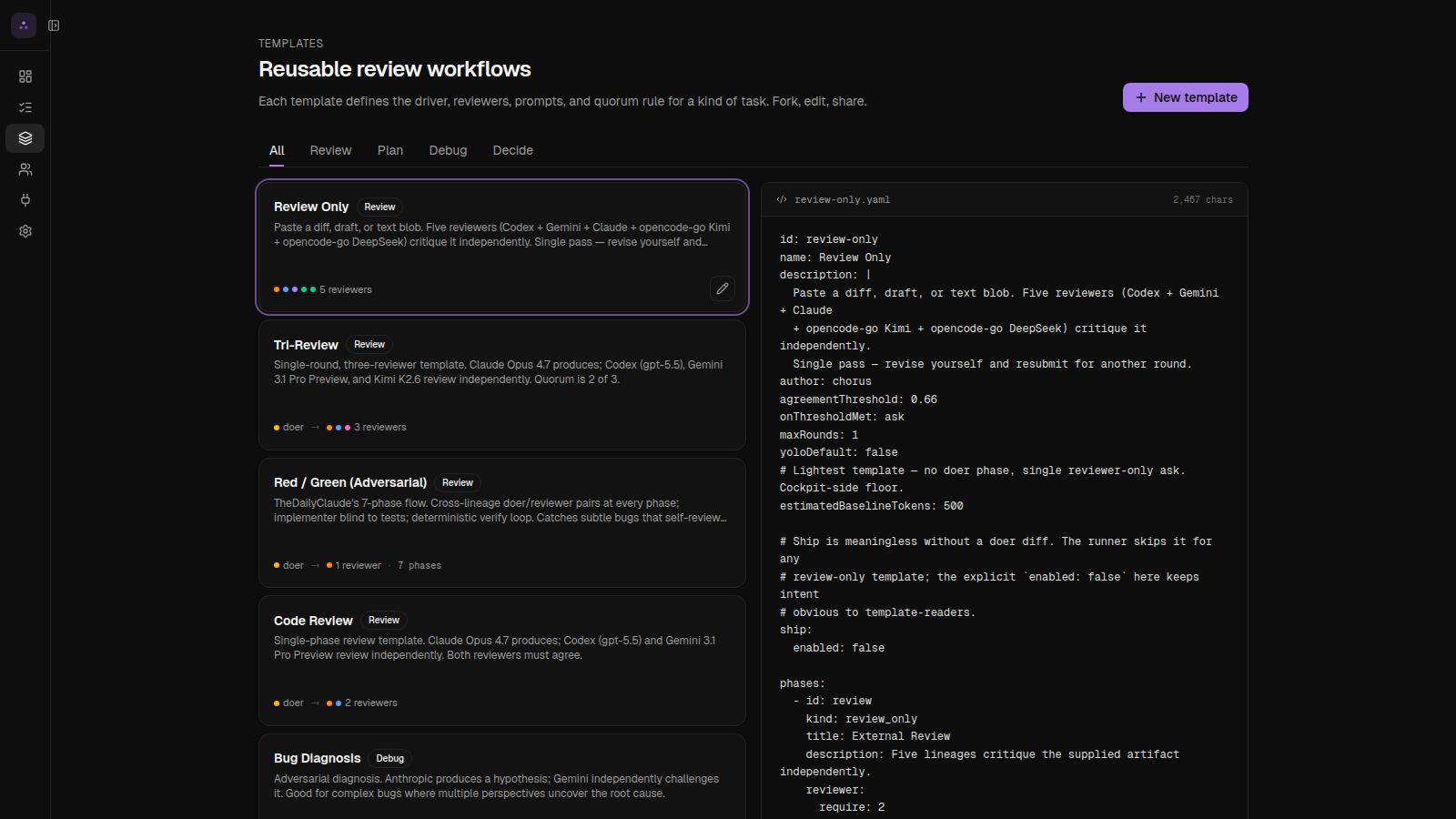Click the "name: Review Only" yaml line
Screen dimensions: 1456x819
click(x=835, y=258)
